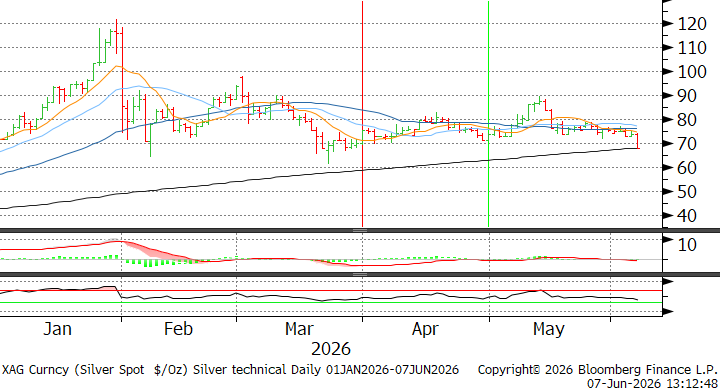Screen dimensions: 720x392
Task: Click the green oversold line in the RSI panel
Action: (331, 302)
